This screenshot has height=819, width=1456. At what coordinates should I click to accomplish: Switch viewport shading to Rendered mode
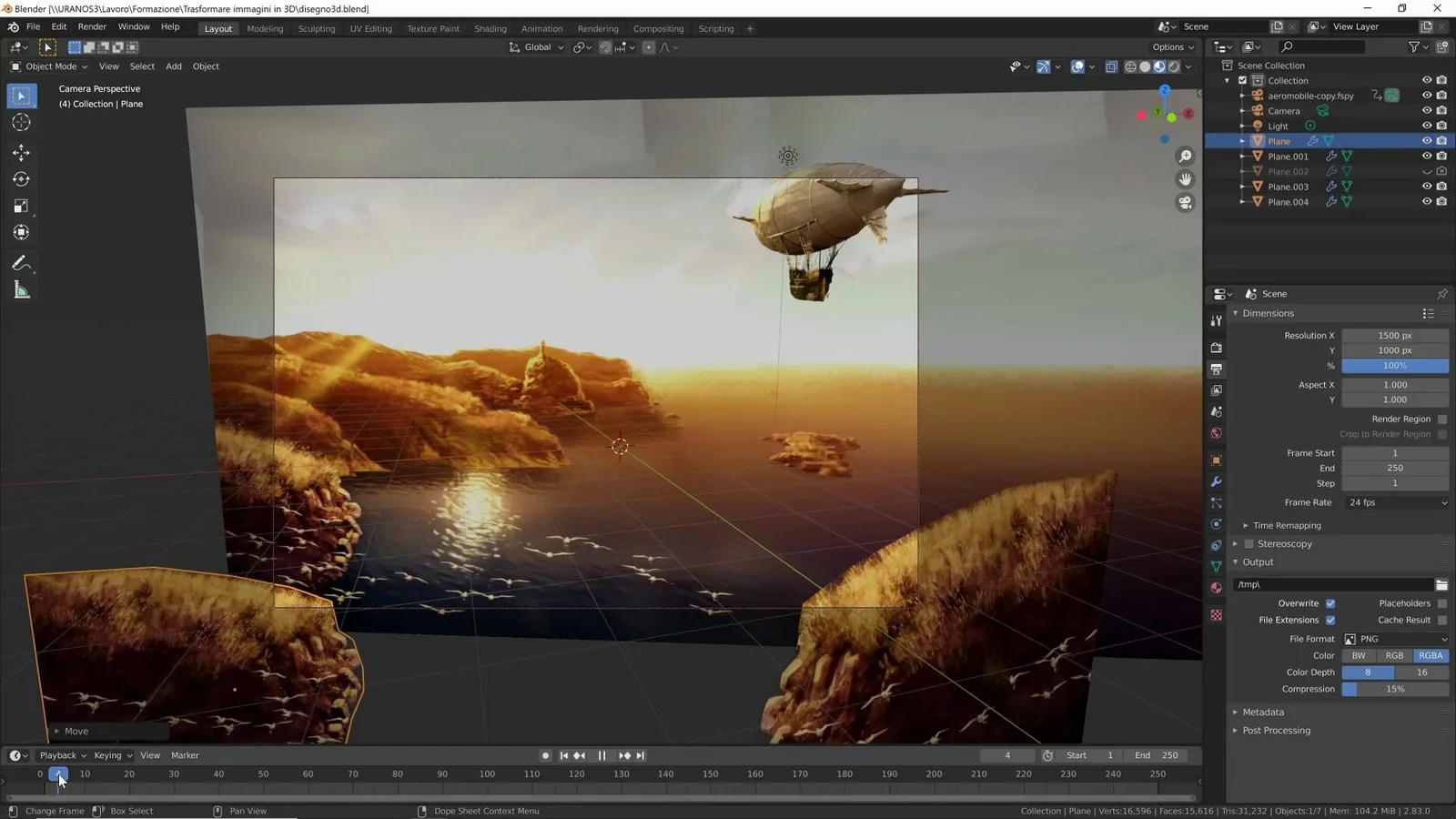[1172, 66]
